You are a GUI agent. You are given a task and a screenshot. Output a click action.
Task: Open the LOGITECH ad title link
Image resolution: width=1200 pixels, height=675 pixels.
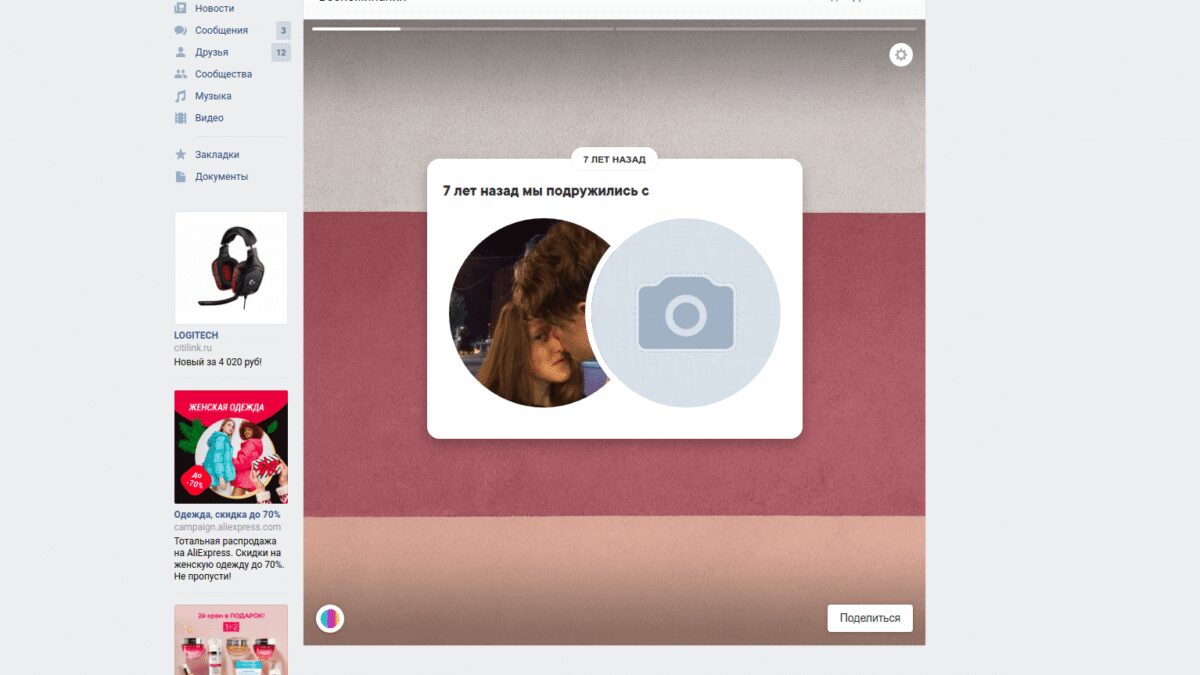point(196,335)
